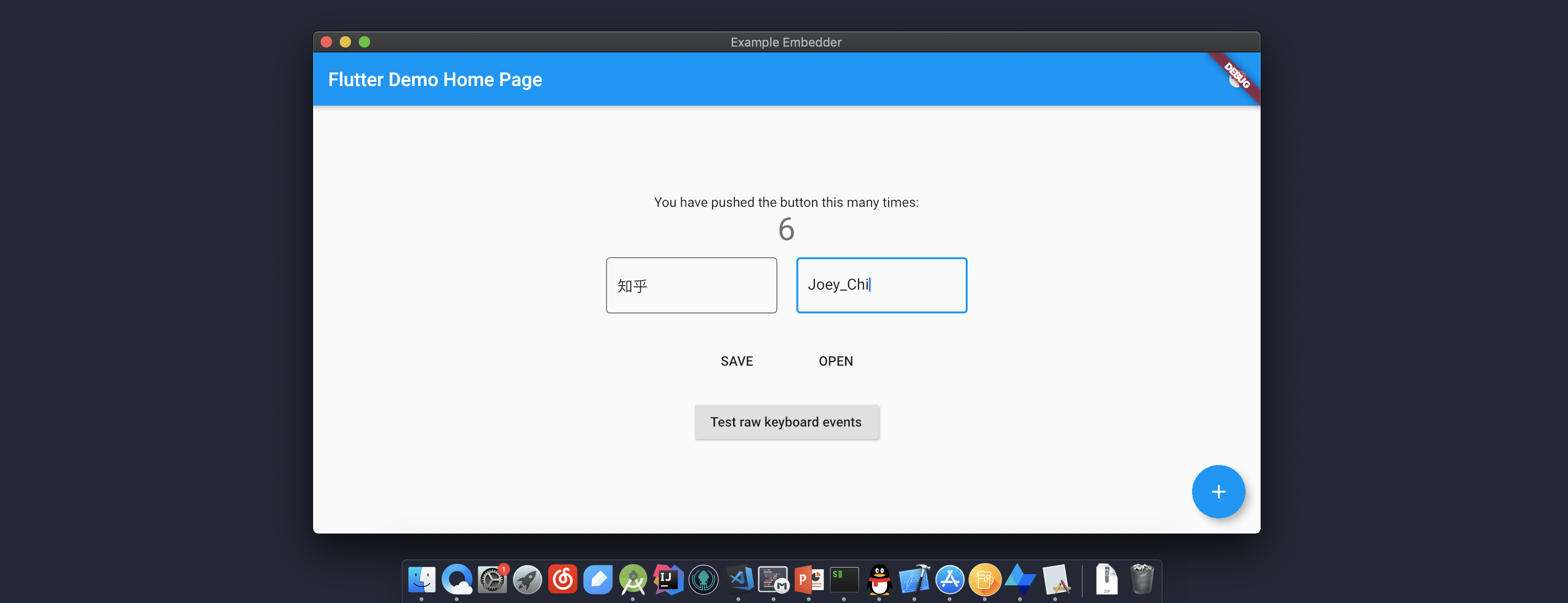Open the Trash in the Dock

[x=1143, y=580]
